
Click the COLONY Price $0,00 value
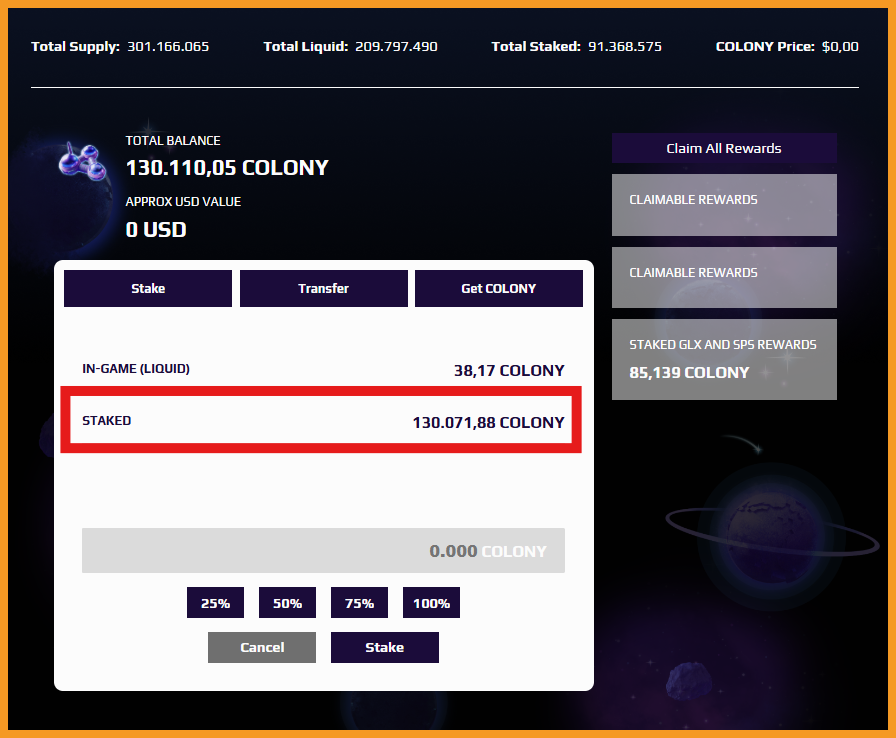click(x=840, y=46)
